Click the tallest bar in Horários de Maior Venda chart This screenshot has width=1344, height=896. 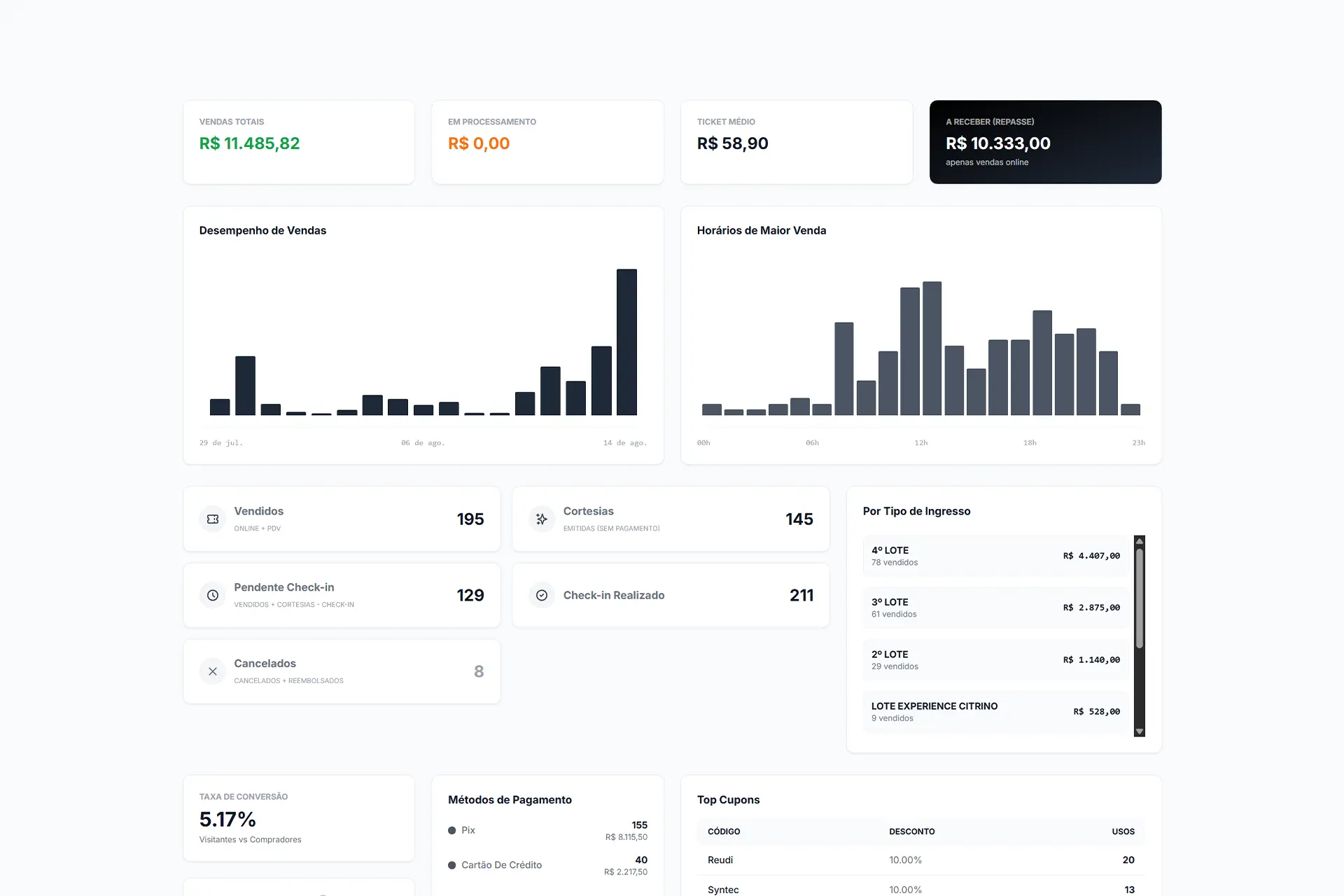tap(932, 349)
